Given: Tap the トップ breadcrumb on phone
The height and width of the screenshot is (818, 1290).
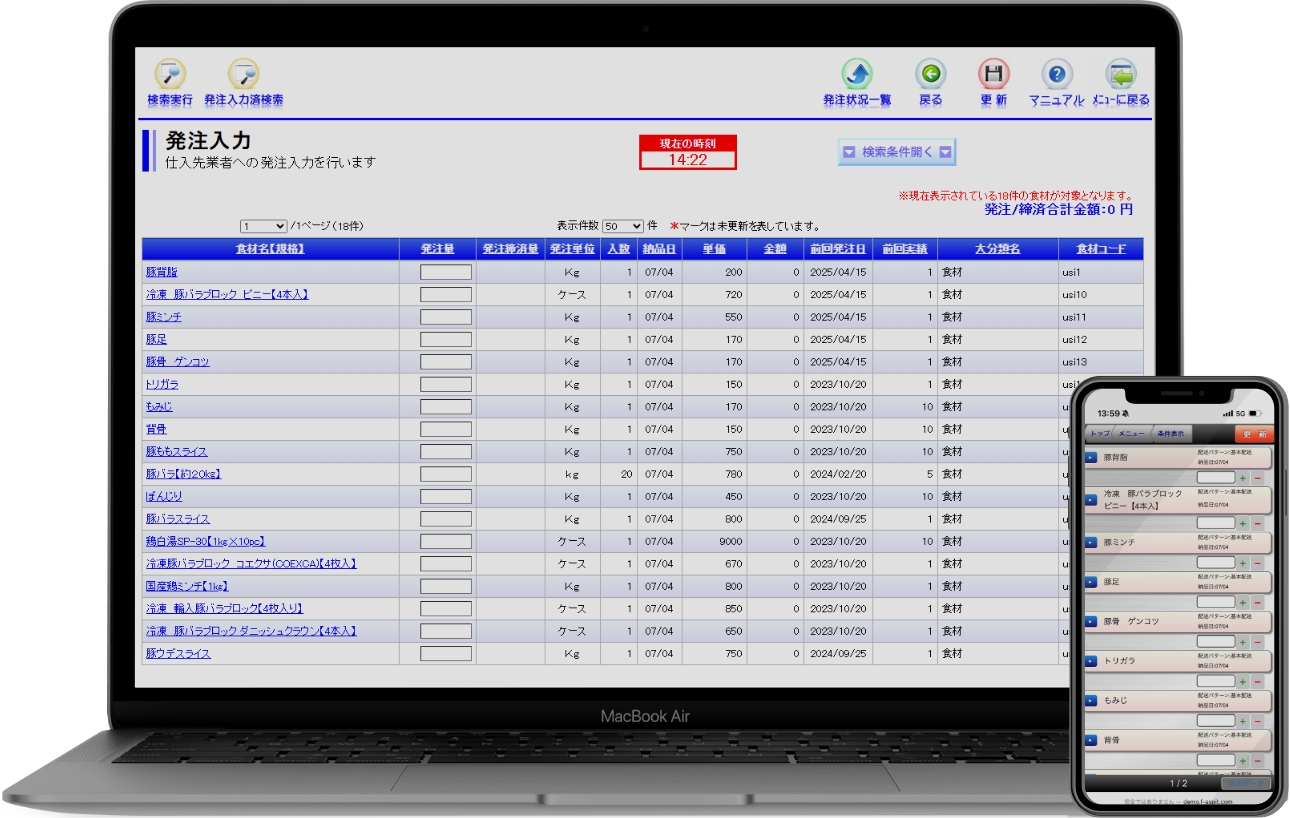Looking at the screenshot, I should [x=1099, y=434].
